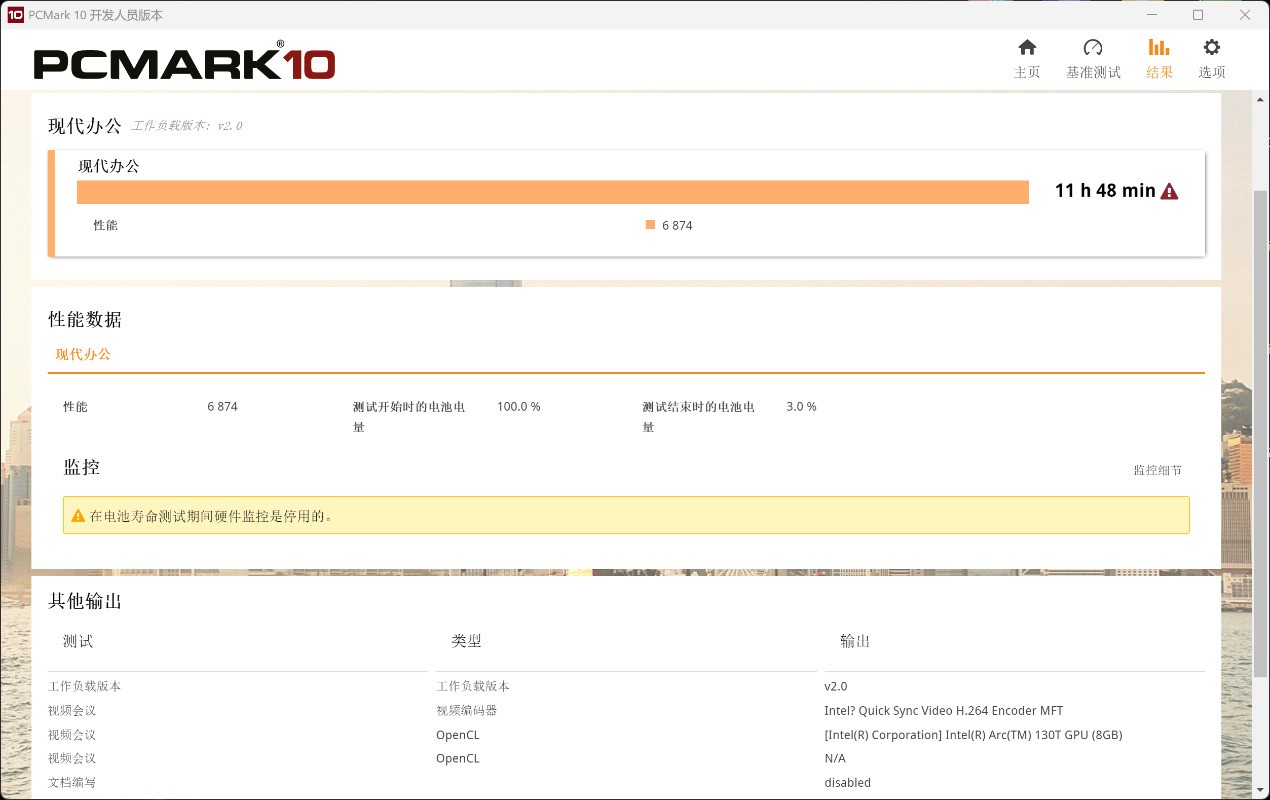Click the 测试开始时的电池电量 label
The height and width of the screenshot is (800, 1270).
tap(409, 417)
